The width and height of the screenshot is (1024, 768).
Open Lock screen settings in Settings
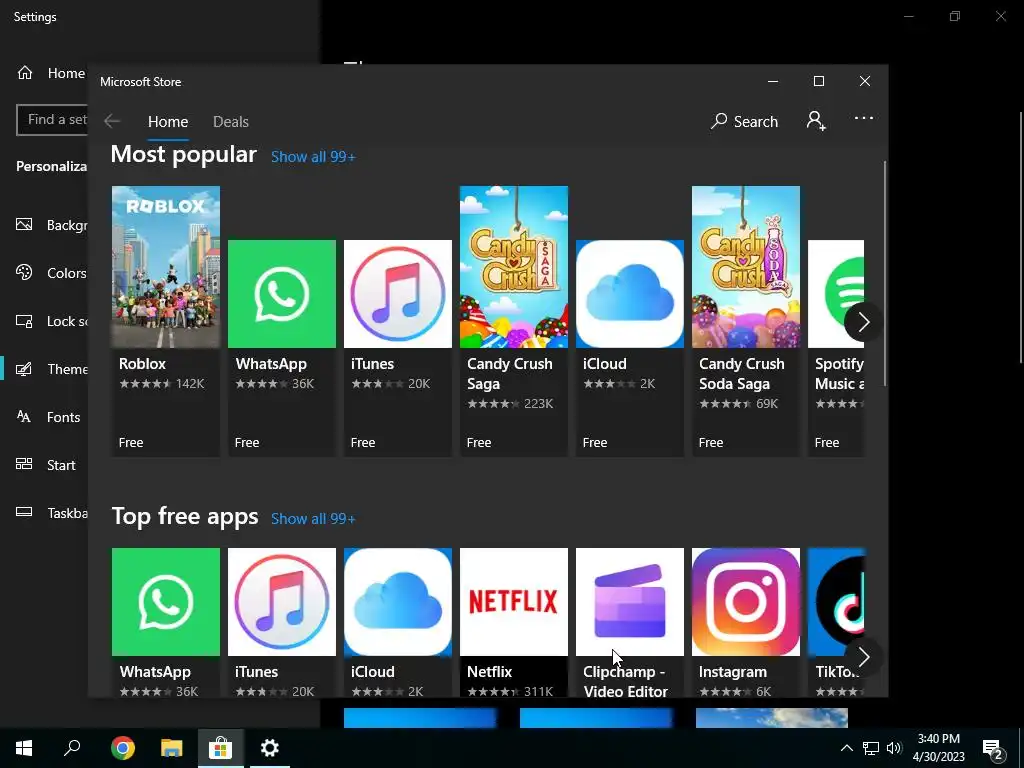(x=51, y=321)
